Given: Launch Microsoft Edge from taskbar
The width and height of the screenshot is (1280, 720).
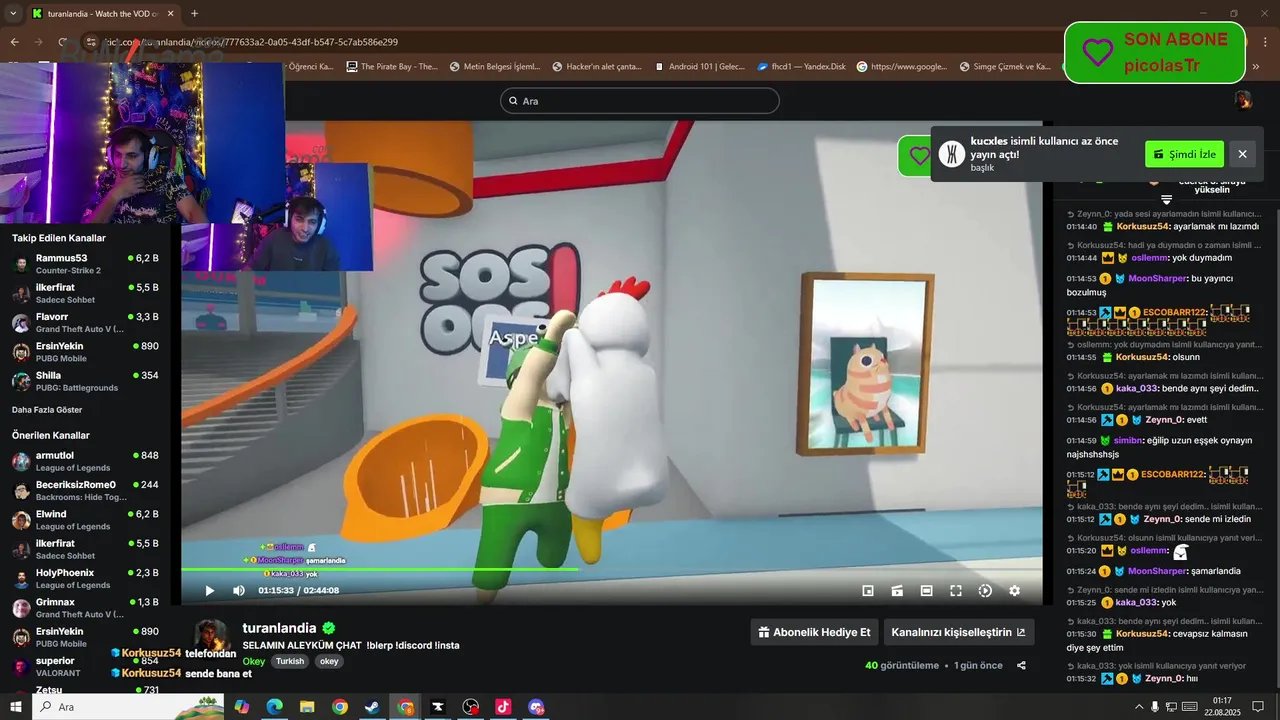Looking at the screenshot, I should click(274, 707).
